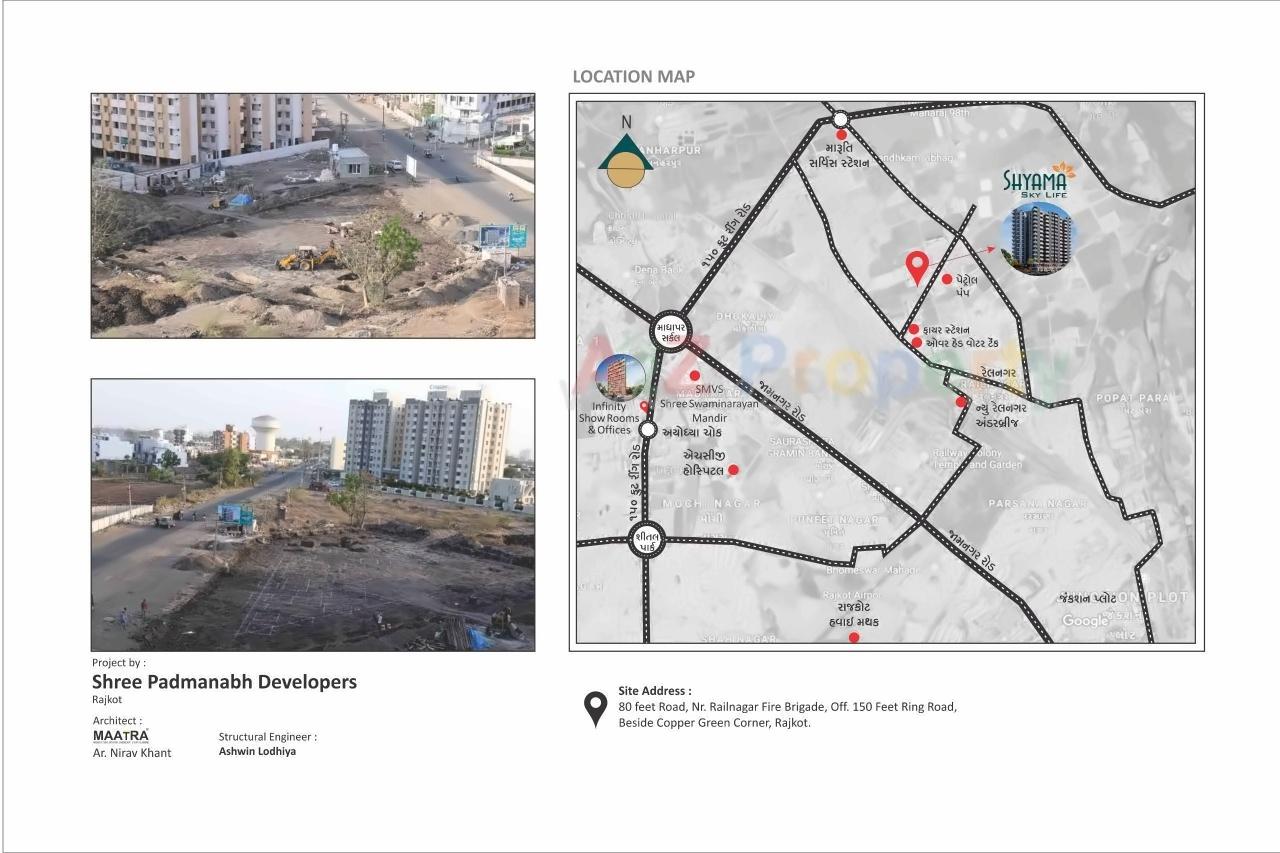Select the Rajkot Airport marker dot
The width and height of the screenshot is (1280, 853).
point(854,636)
